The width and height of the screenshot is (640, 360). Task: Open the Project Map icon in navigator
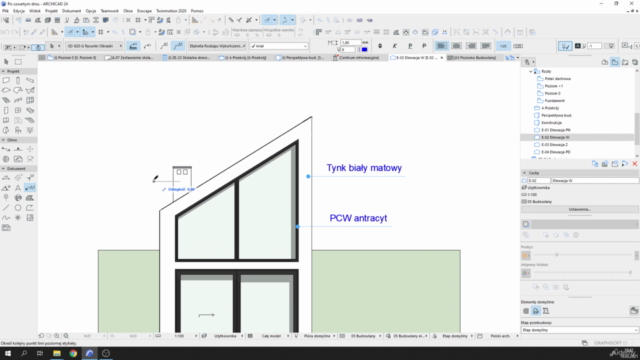pos(605,62)
